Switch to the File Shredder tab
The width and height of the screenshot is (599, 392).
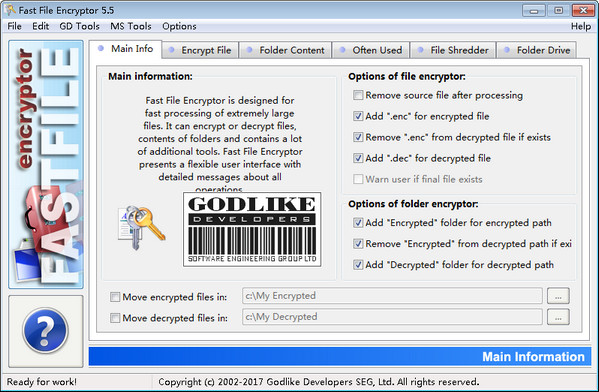pyautogui.click(x=453, y=50)
